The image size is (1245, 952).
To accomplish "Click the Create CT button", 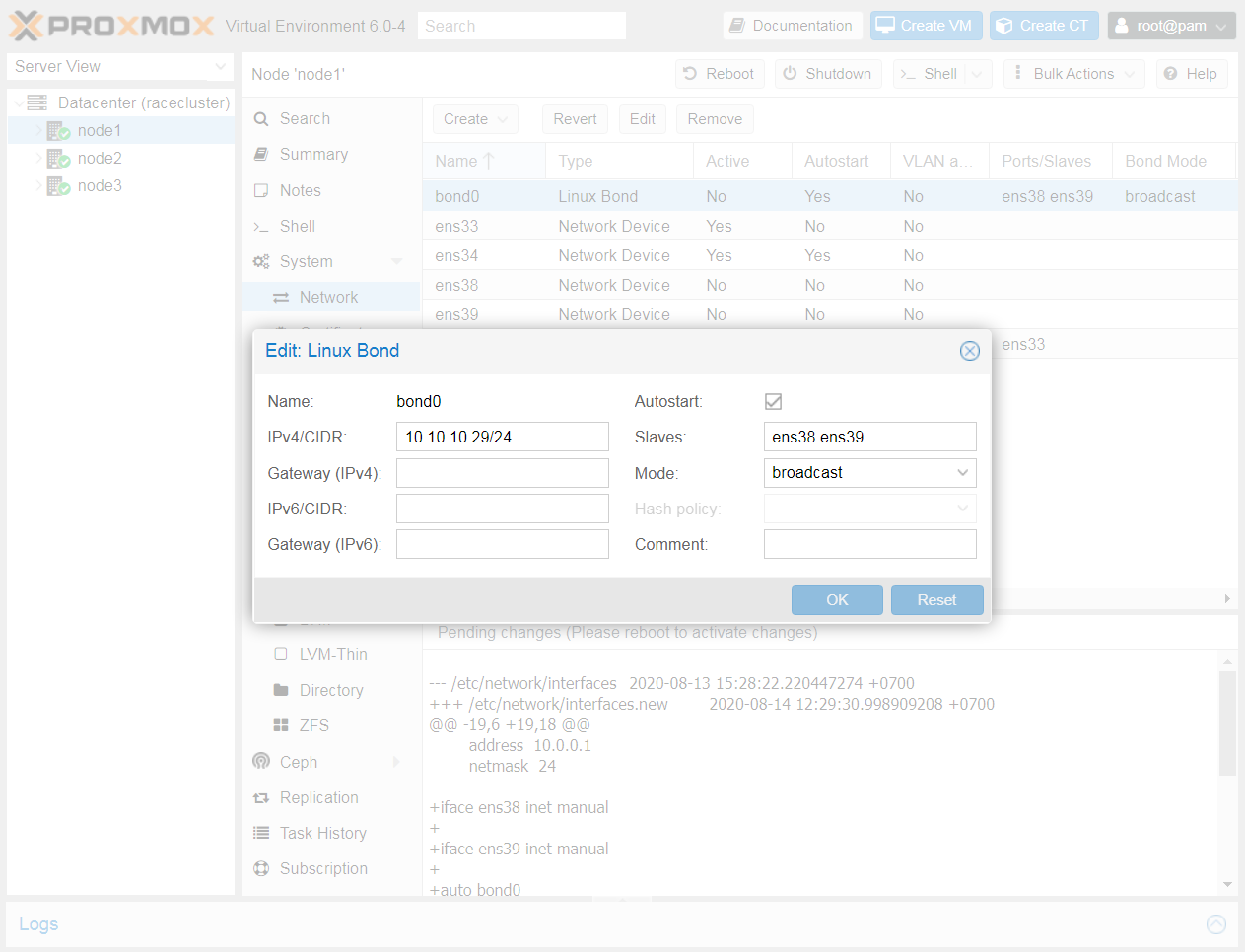I will (1044, 26).
